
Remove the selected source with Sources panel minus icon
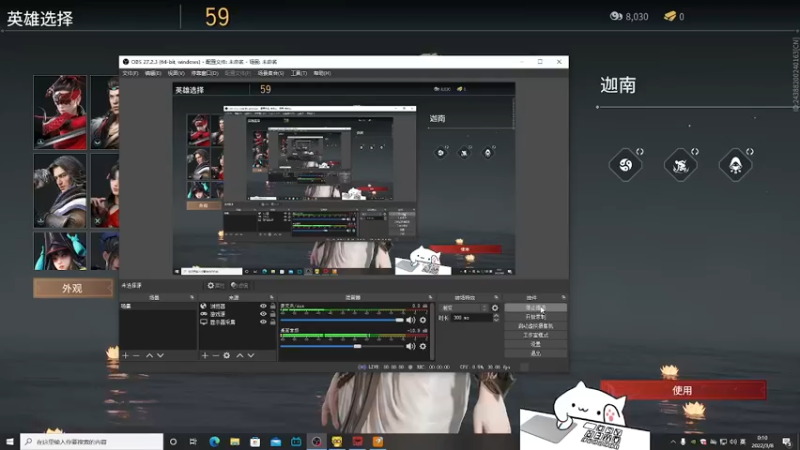pos(215,355)
